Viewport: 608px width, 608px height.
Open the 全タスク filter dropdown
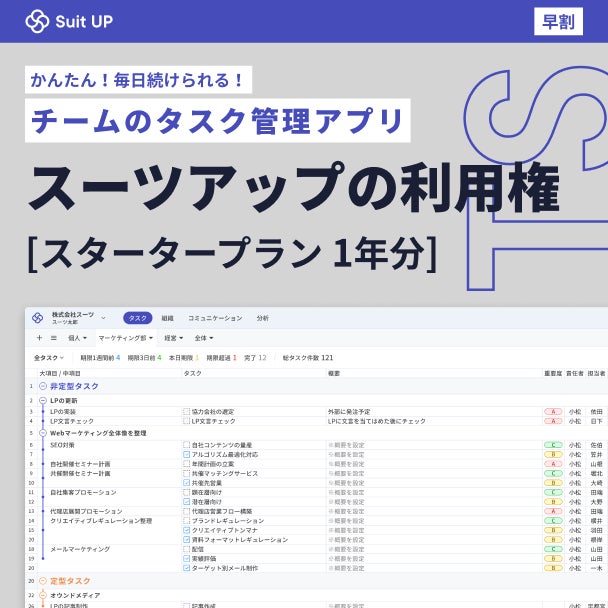tap(49, 358)
